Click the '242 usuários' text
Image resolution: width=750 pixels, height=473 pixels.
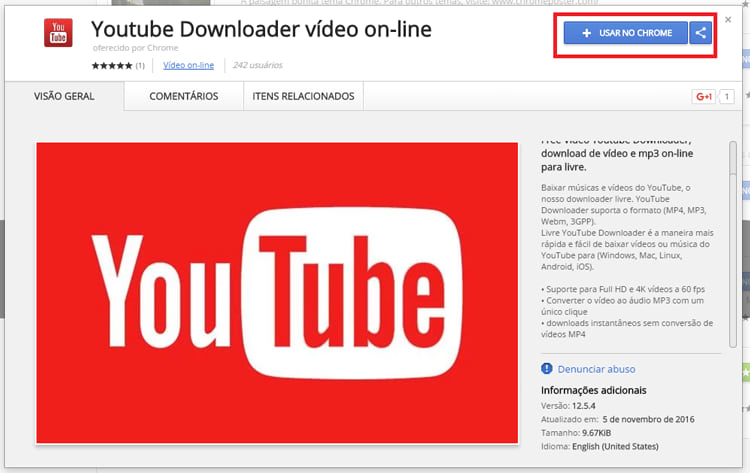click(257, 65)
